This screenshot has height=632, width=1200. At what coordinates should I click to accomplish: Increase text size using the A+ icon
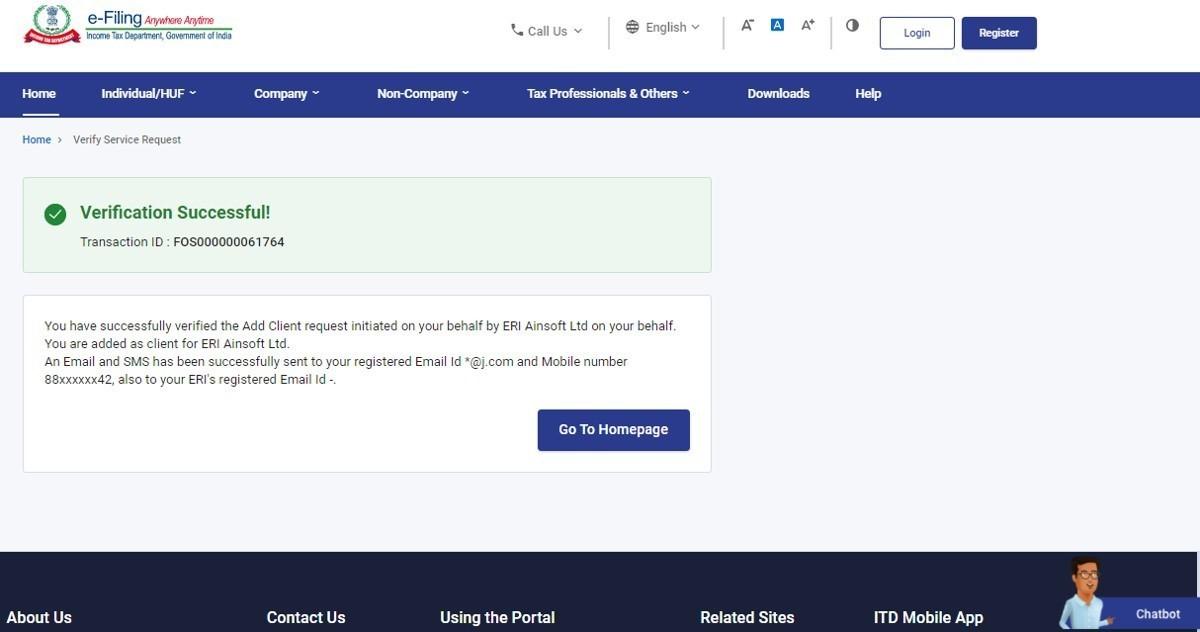[x=806, y=24]
